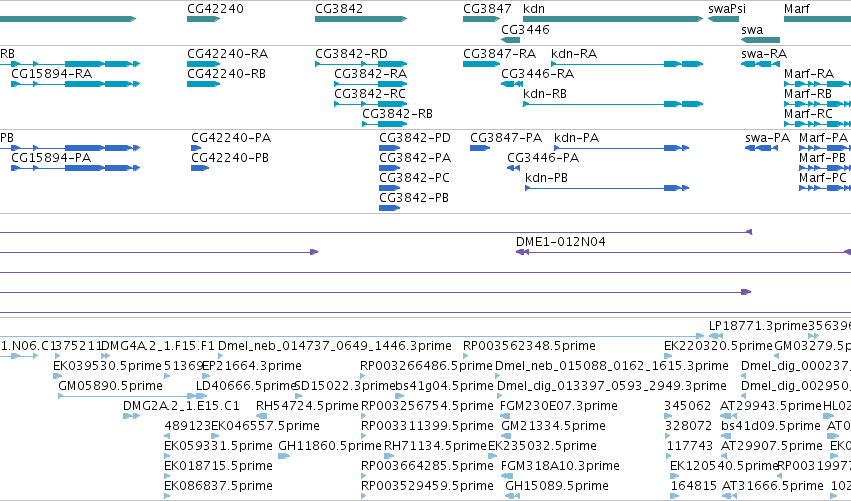
Task: Select EST SD15022.3prime
Action: tap(344, 386)
